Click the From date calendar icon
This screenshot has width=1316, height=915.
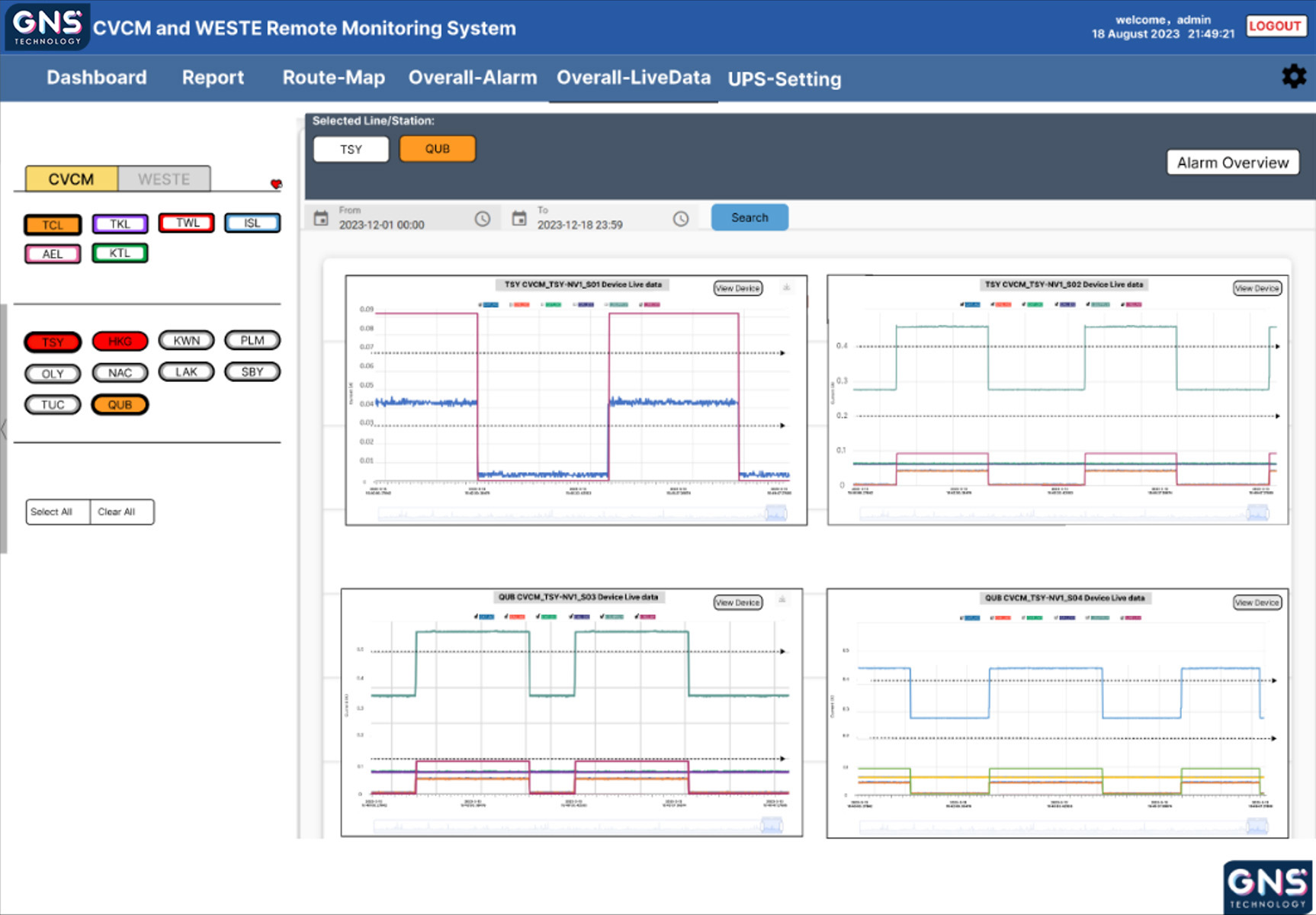point(321,219)
